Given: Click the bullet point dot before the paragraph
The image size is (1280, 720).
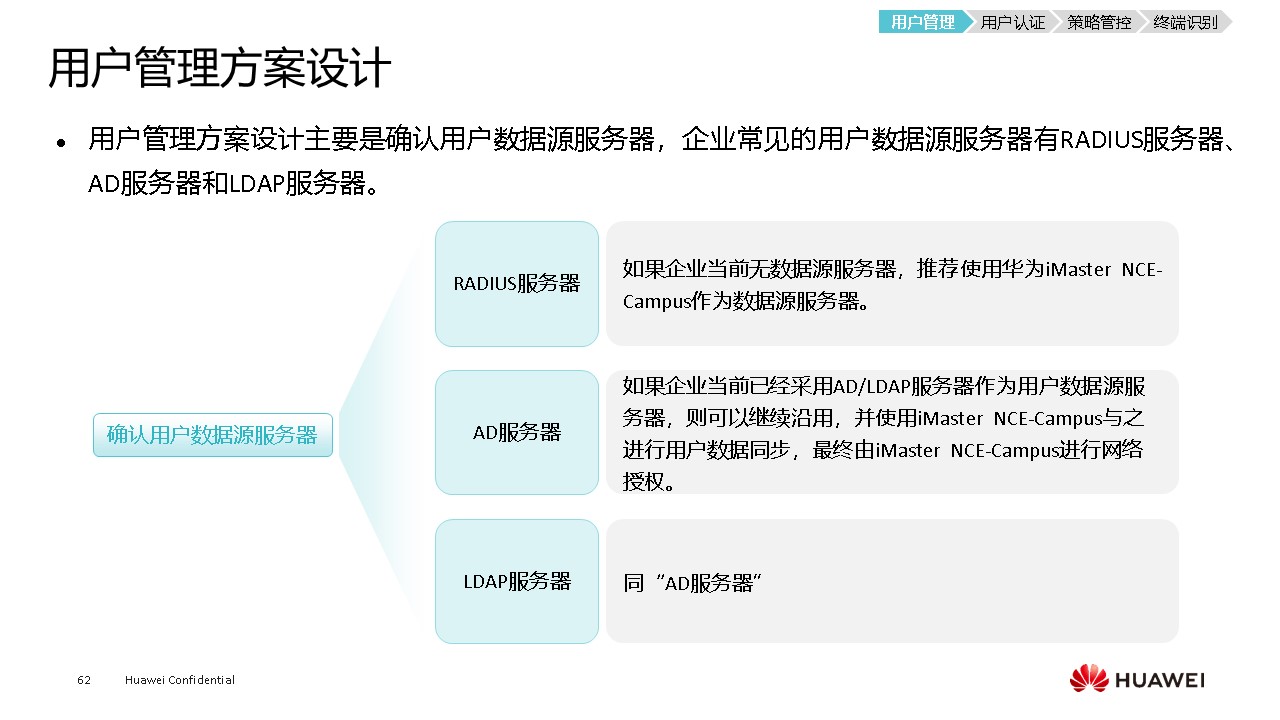Looking at the screenshot, I should [62, 143].
